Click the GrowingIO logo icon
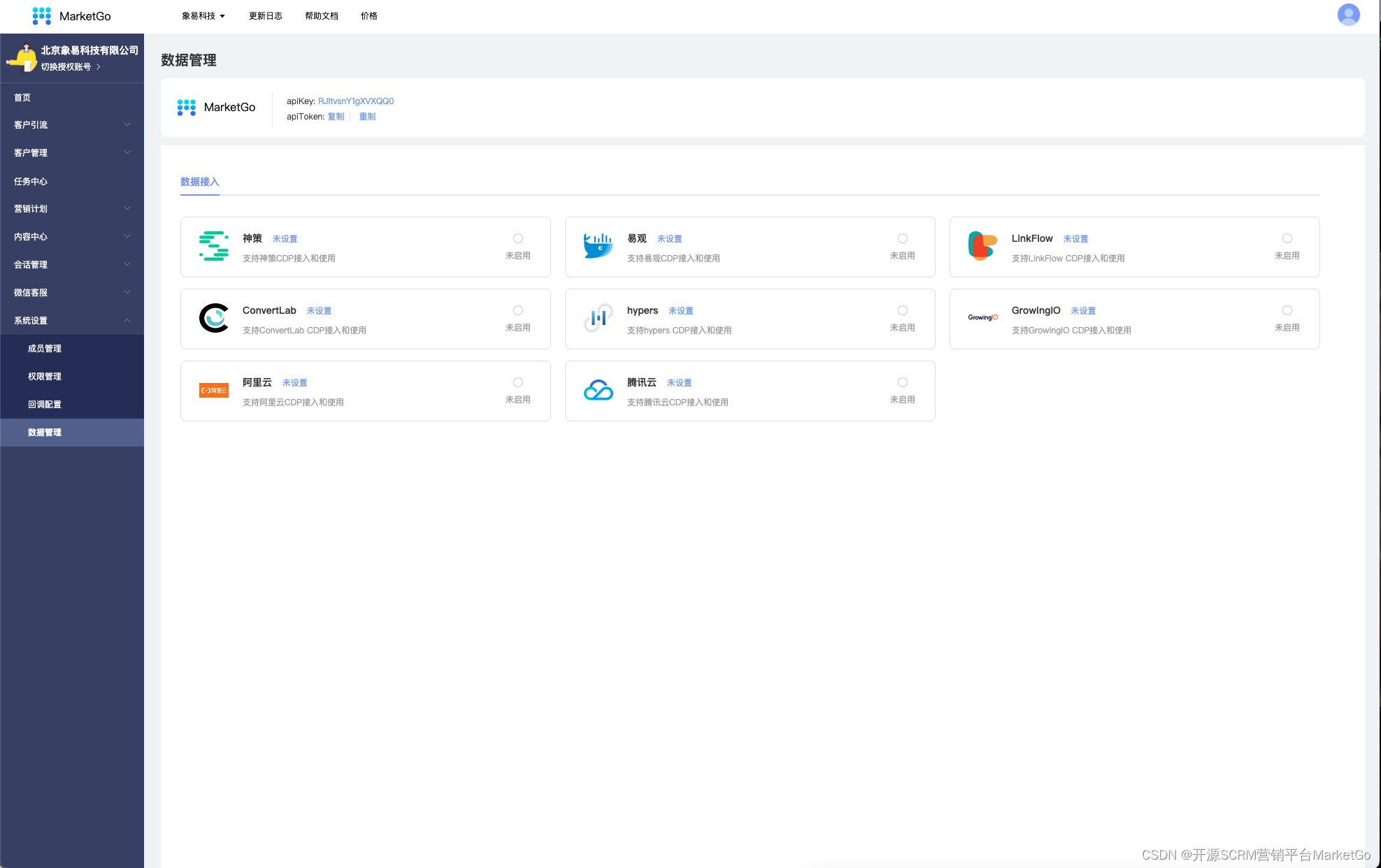Image resolution: width=1381 pixels, height=868 pixels. pyautogui.click(x=982, y=317)
